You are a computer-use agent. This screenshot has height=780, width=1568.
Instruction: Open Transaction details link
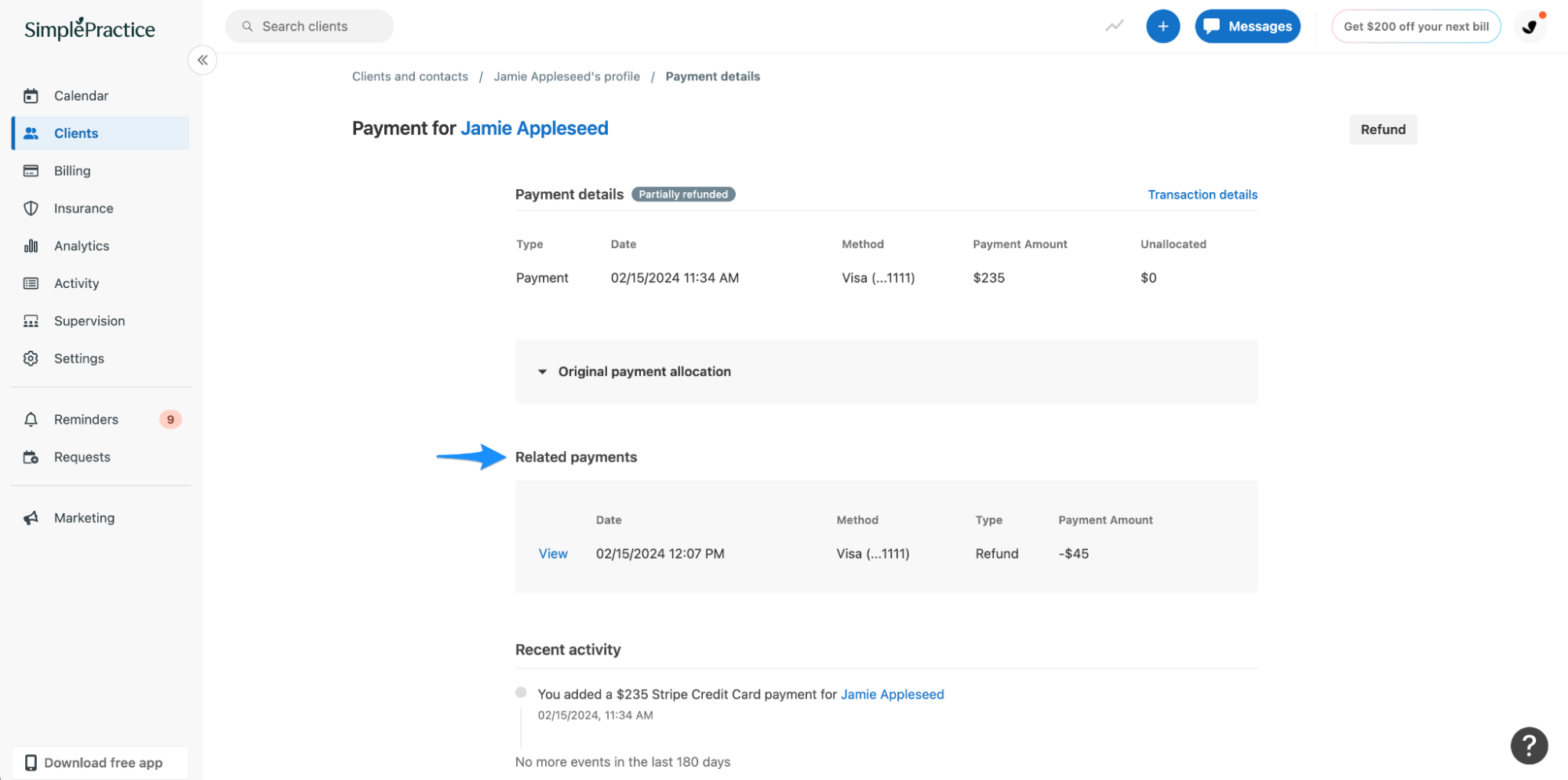(1202, 195)
